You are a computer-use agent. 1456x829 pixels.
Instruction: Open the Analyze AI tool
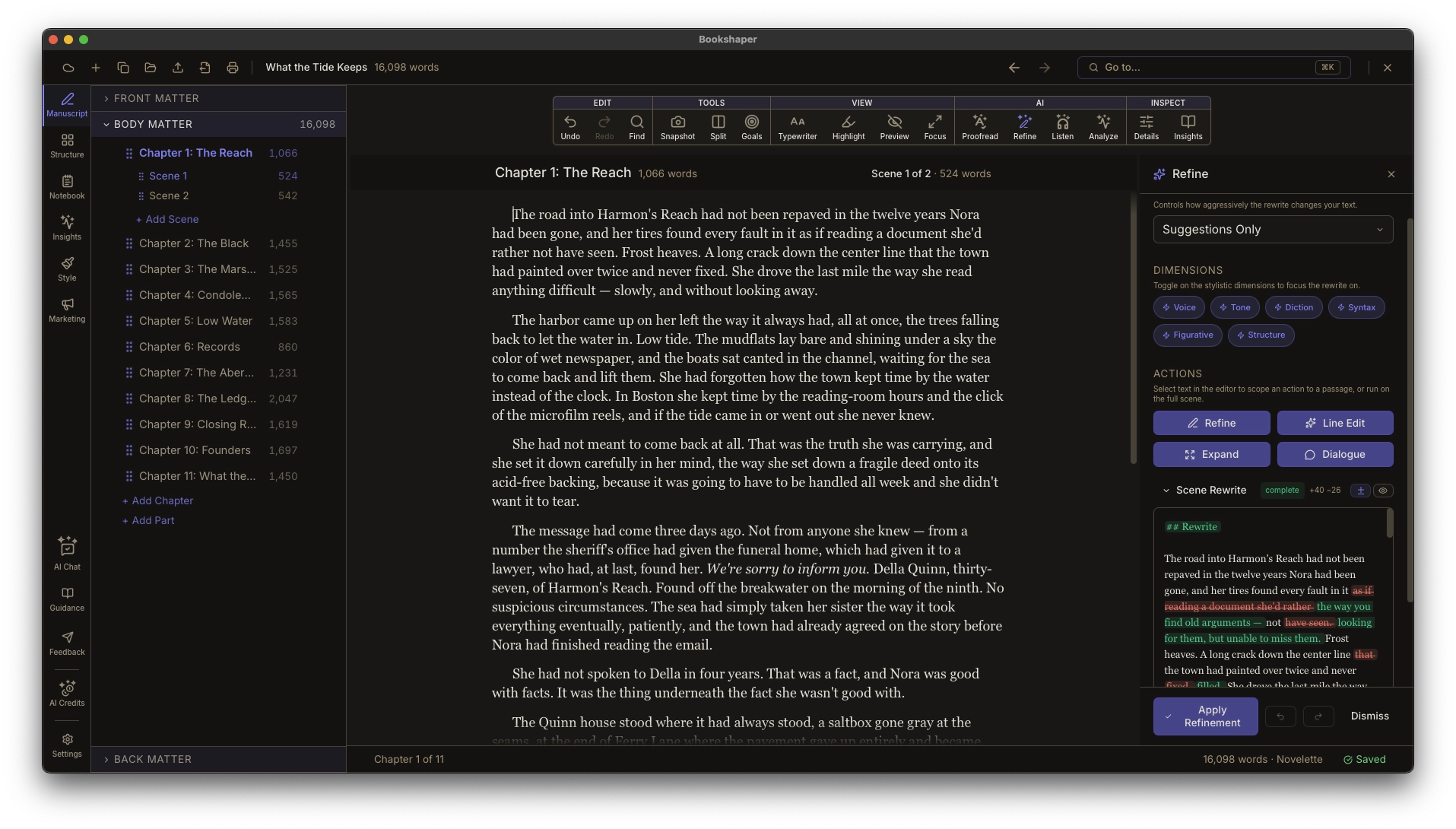point(1102,127)
